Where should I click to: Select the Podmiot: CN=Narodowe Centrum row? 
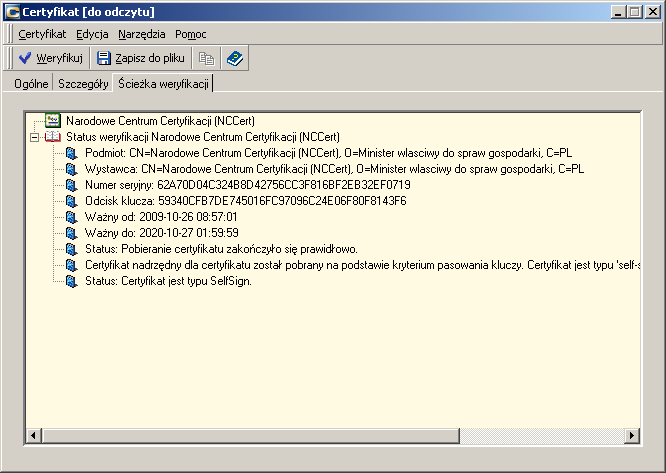point(328,153)
